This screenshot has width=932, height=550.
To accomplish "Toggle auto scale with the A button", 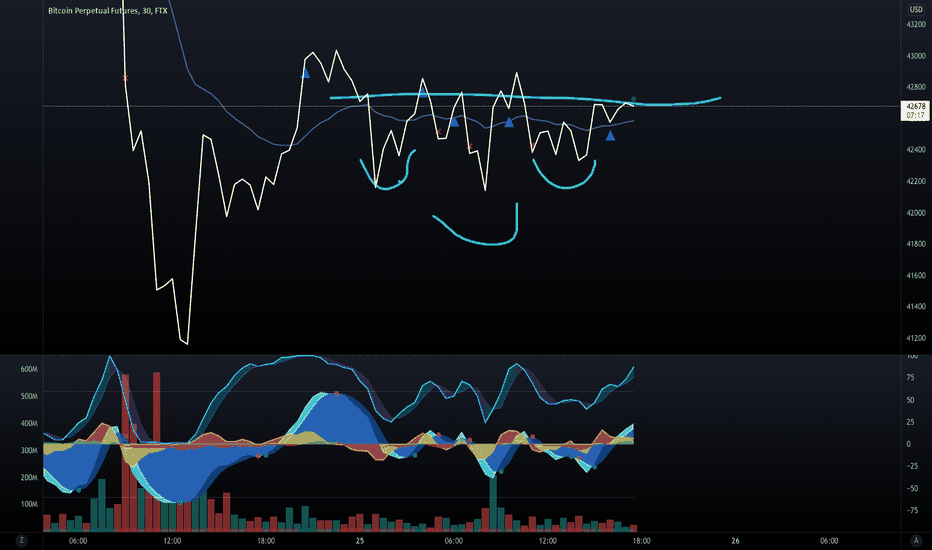I will 916,540.
